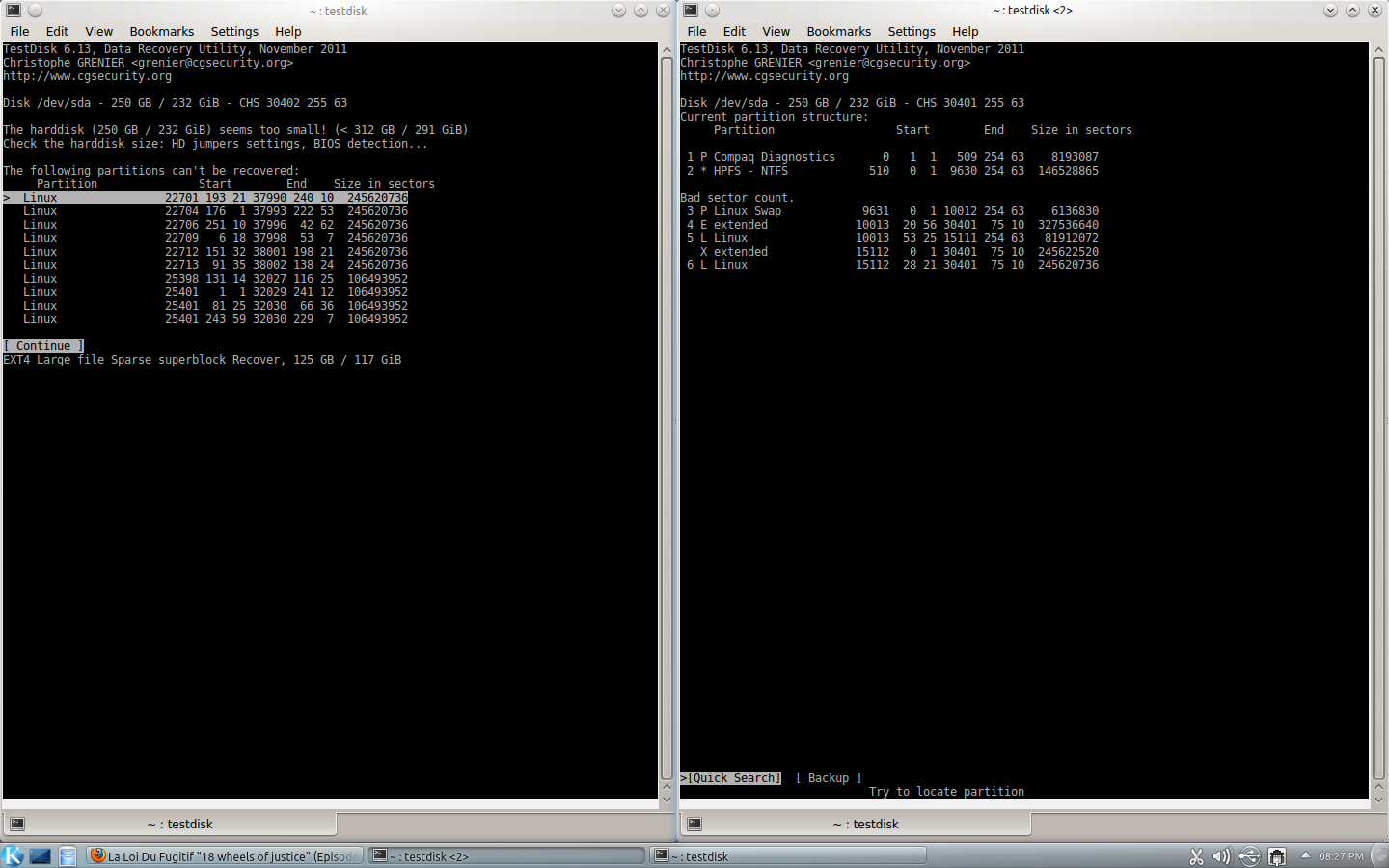Open Help menu in testdisk <2> window

pos(966,31)
